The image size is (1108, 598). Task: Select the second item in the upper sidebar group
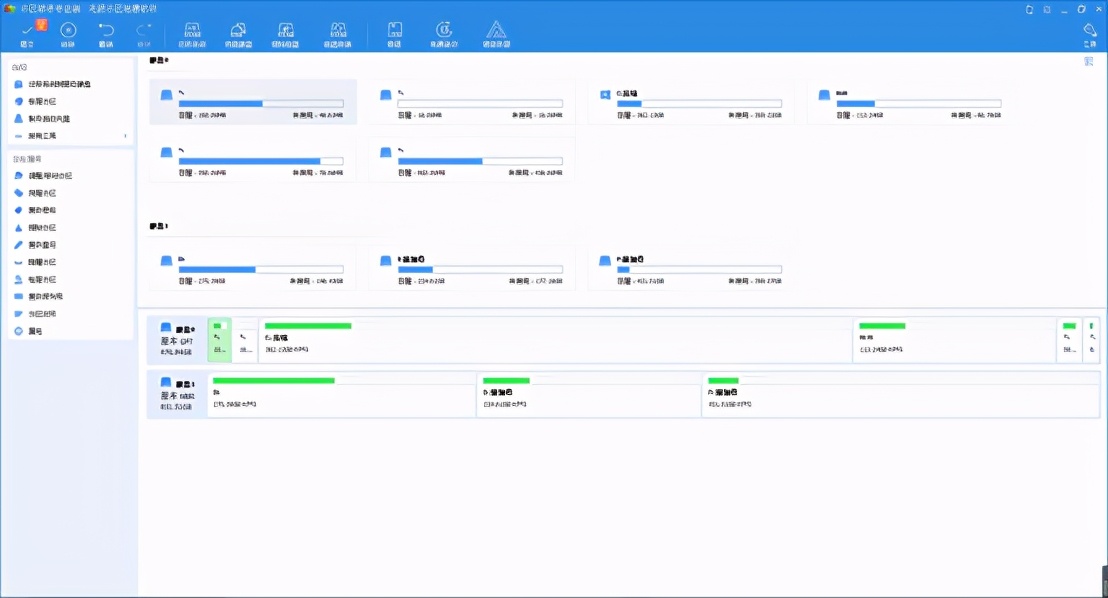70,101
